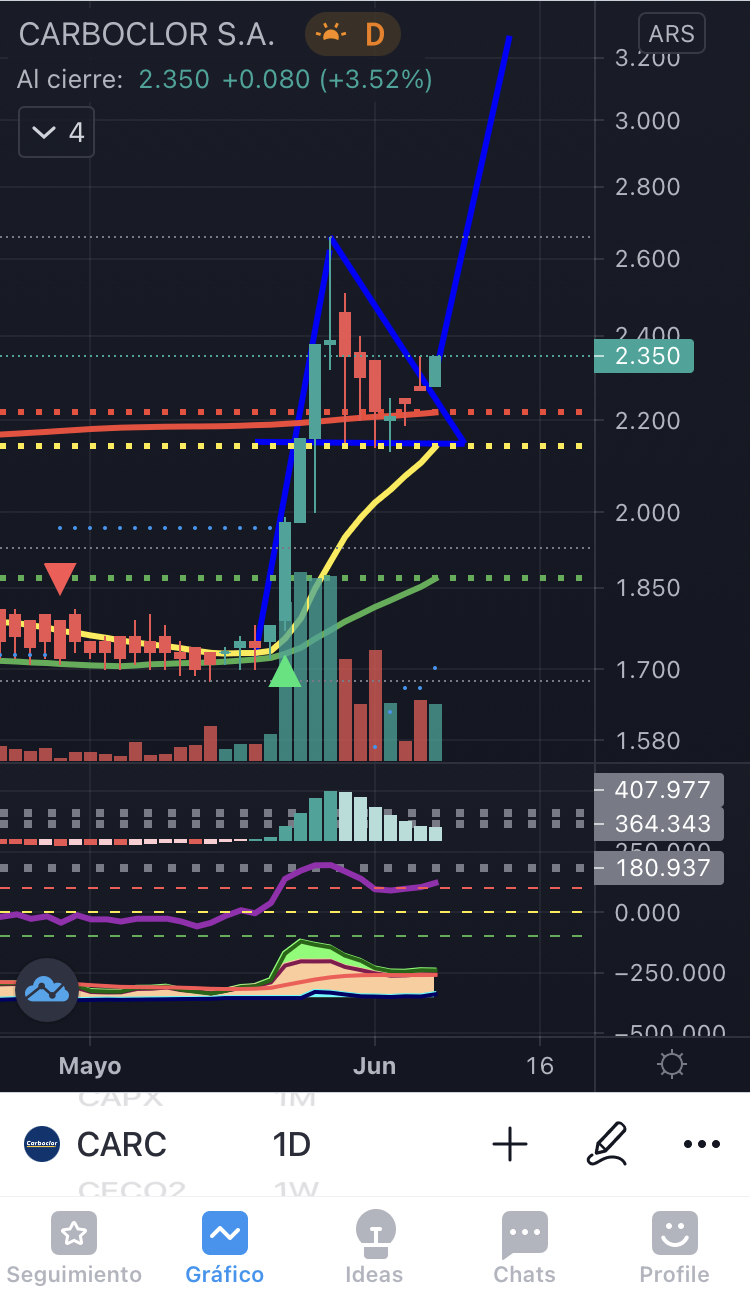
Task: Switch to the Profile tab
Action: (x=674, y=1248)
